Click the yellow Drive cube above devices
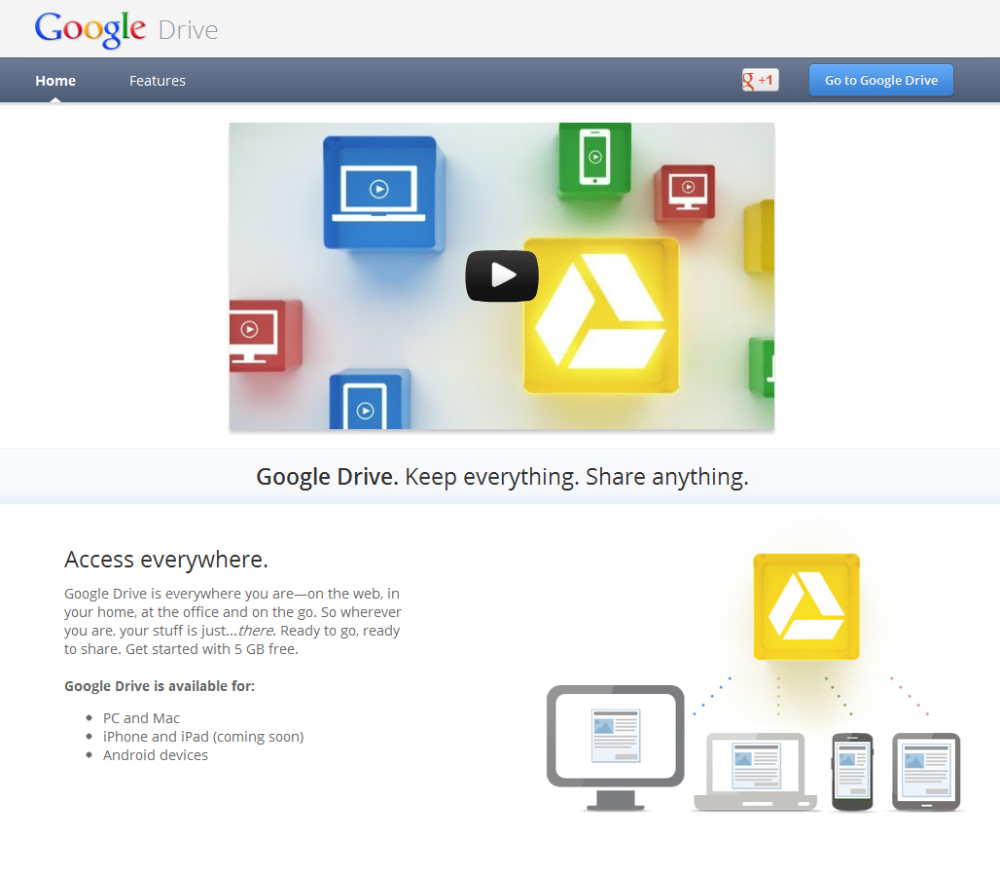Image resolution: width=1000 pixels, height=874 pixels. pos(806,606)
